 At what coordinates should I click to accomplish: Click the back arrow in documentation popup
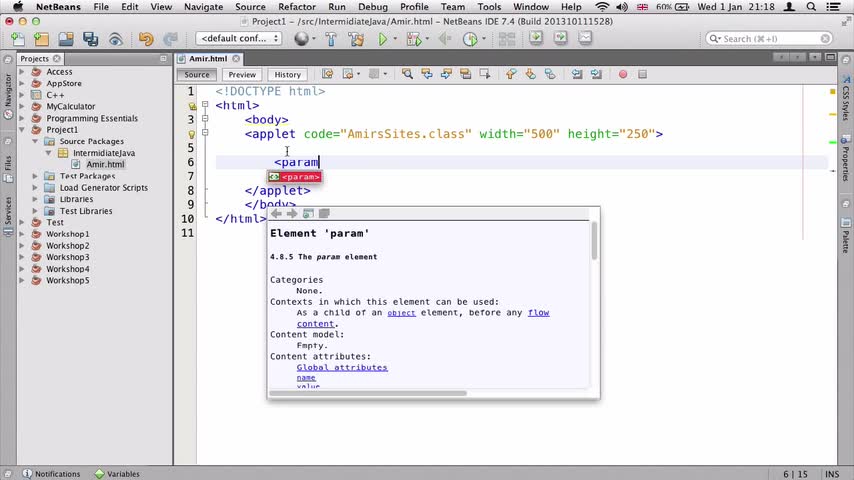pos(276,214)
